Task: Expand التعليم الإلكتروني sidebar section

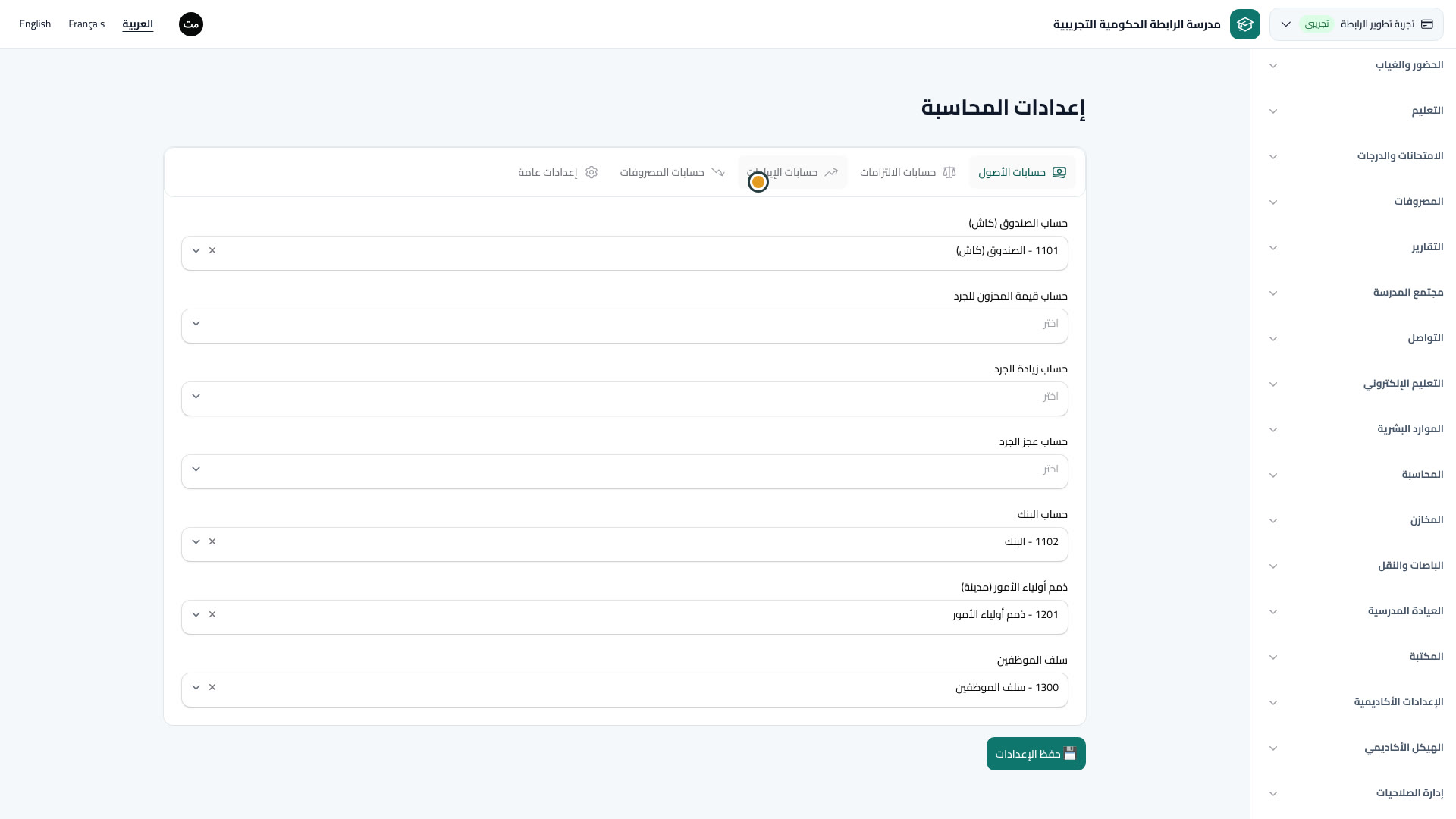Action: [1356, 384]
